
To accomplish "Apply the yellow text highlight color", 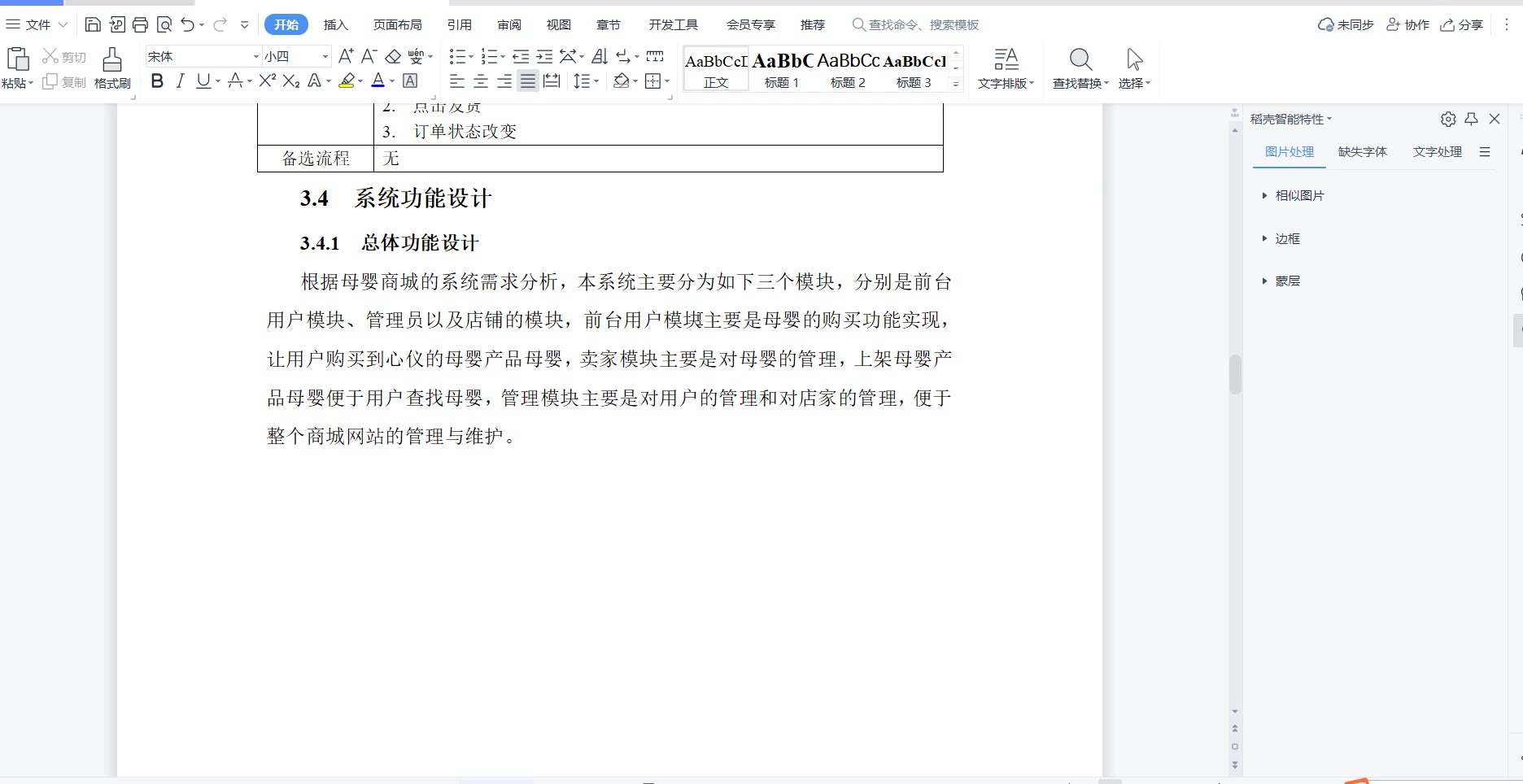I will 347,81.
